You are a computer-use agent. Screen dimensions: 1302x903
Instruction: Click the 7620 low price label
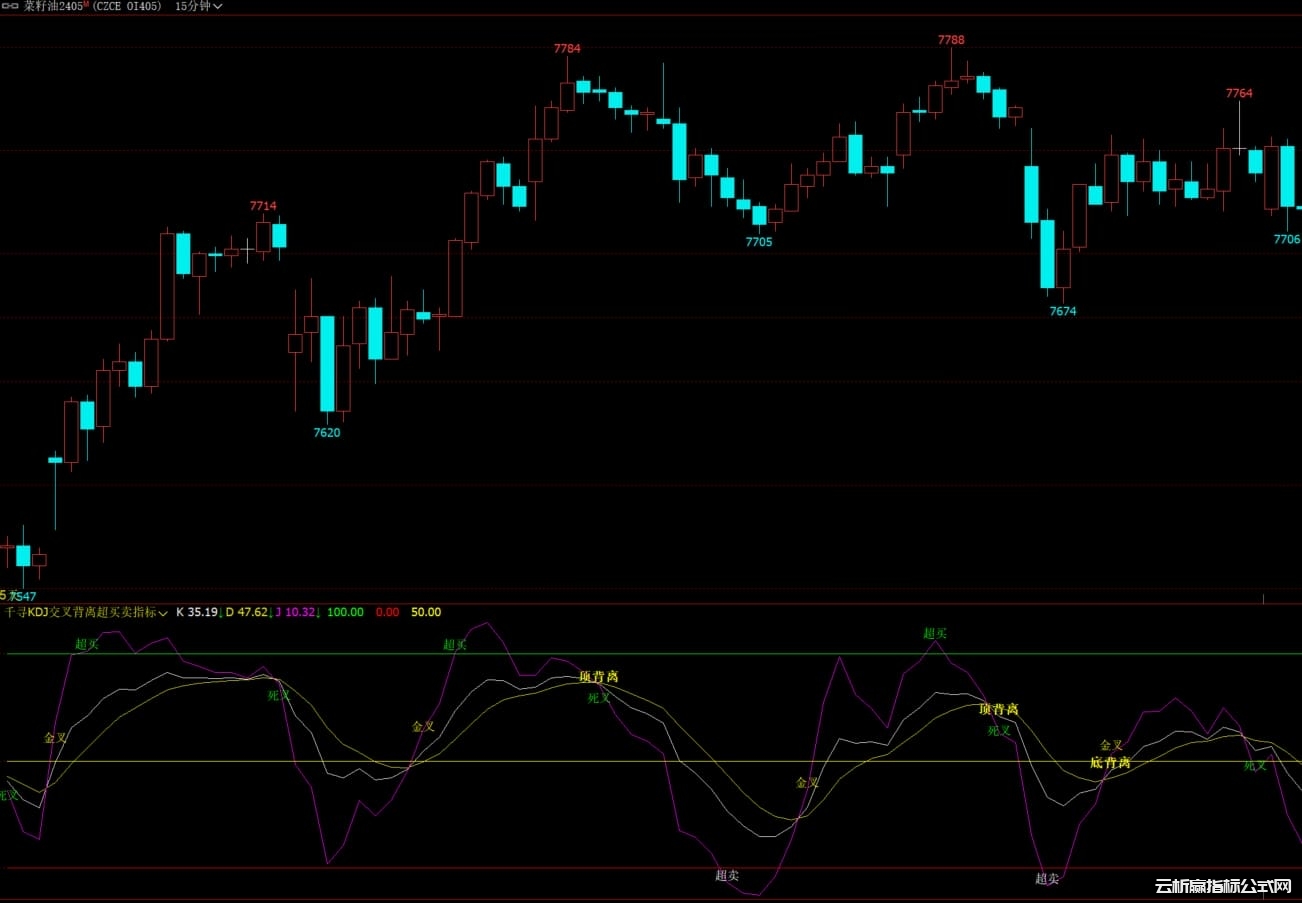(327, 433)
